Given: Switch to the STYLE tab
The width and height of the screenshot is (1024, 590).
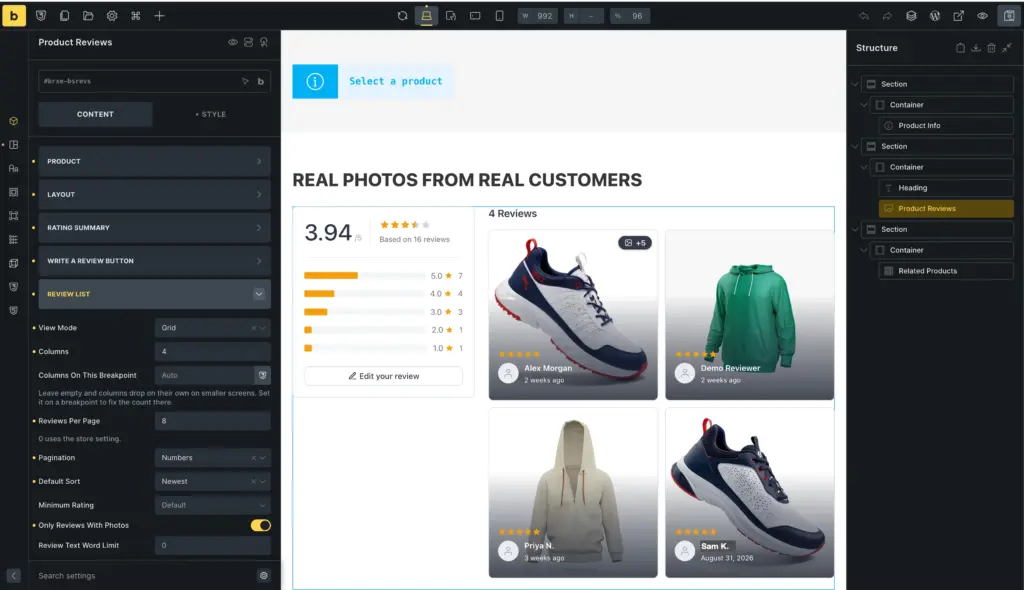Looking at the screenshot, I should click(x=211, y=114).
